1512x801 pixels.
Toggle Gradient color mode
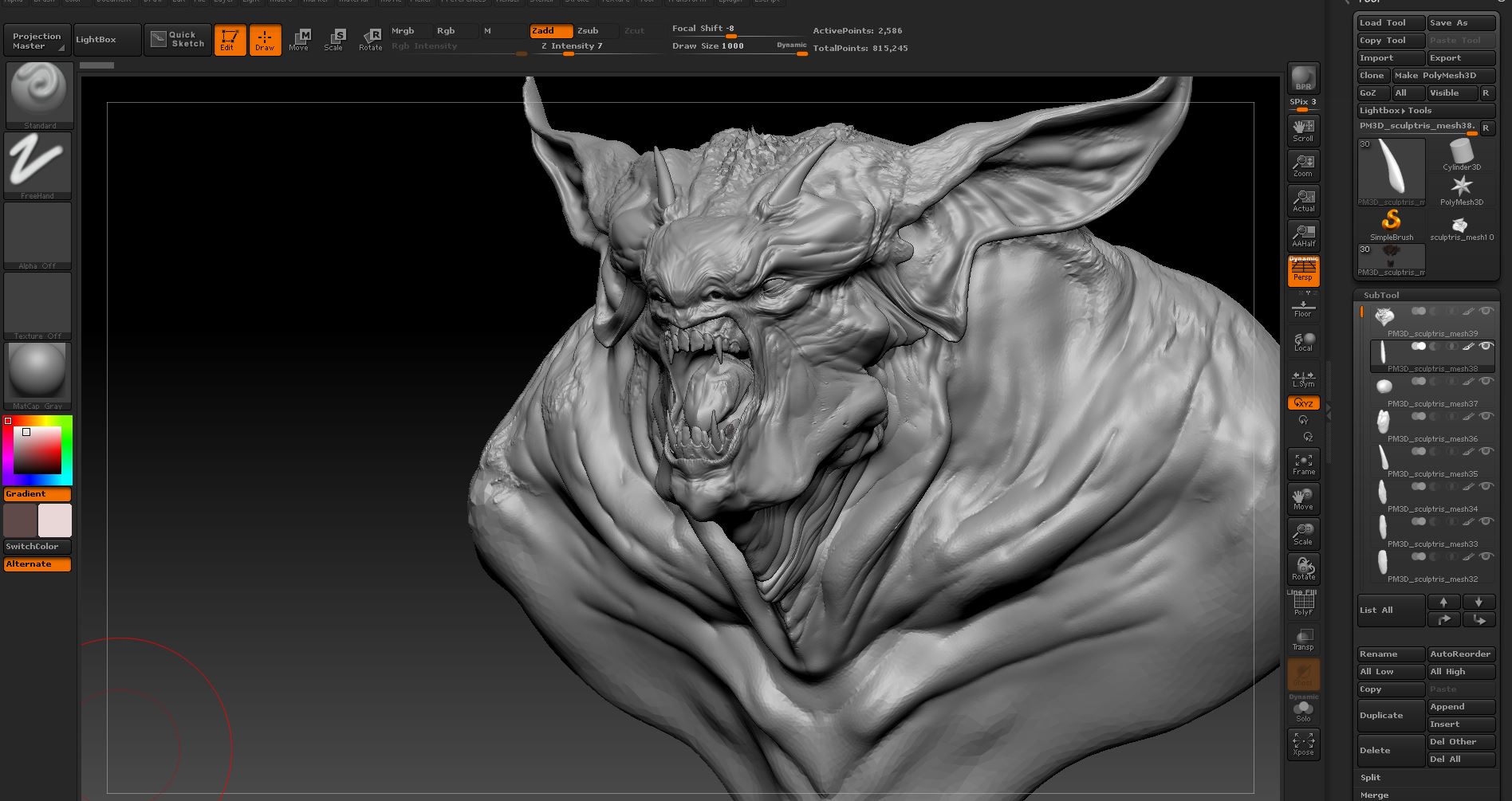(x=37, y=494)
